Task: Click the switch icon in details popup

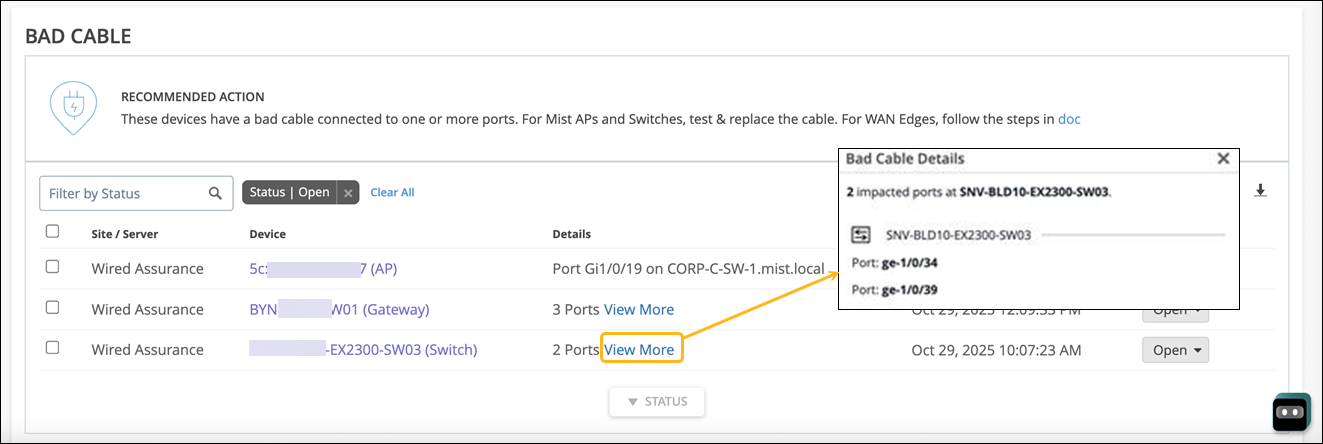Action: pos(861,234)
